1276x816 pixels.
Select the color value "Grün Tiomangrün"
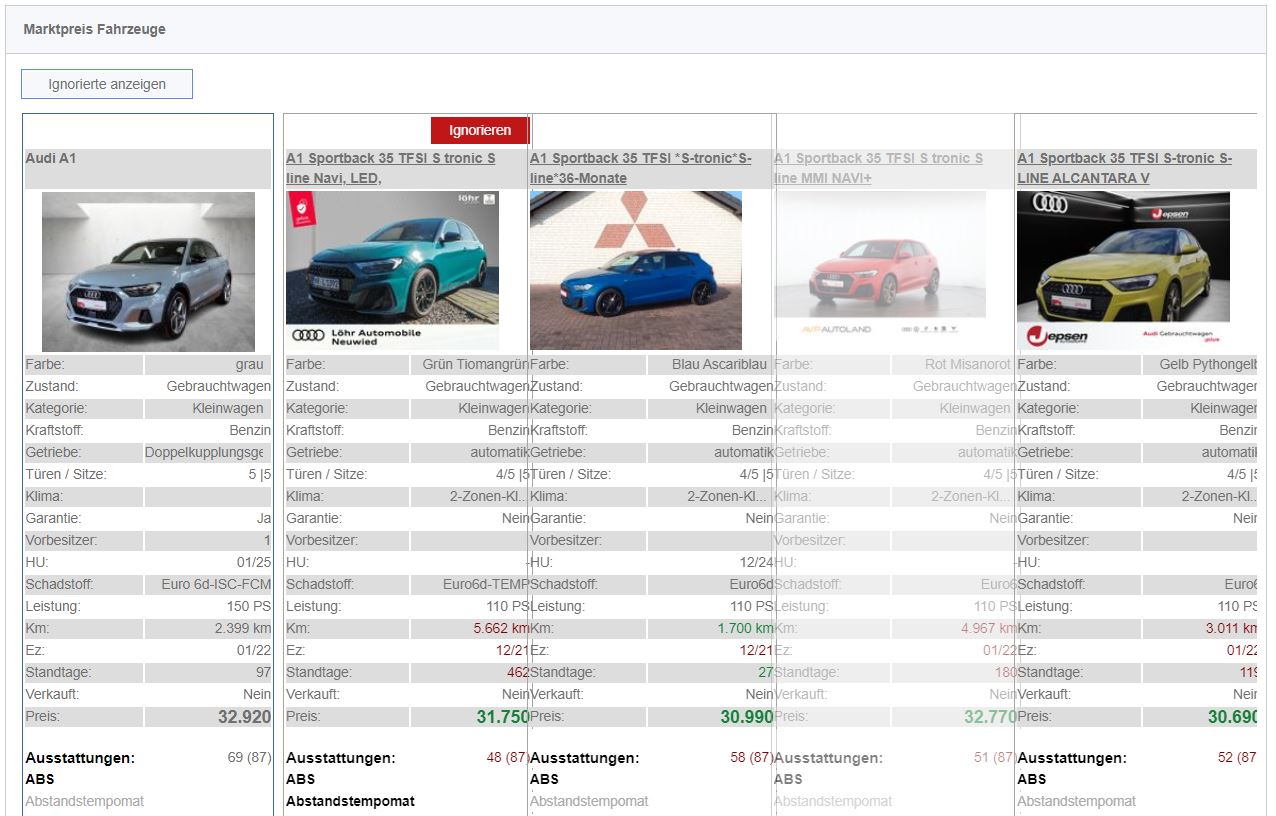pyautogui.click(x=476, y=365)
